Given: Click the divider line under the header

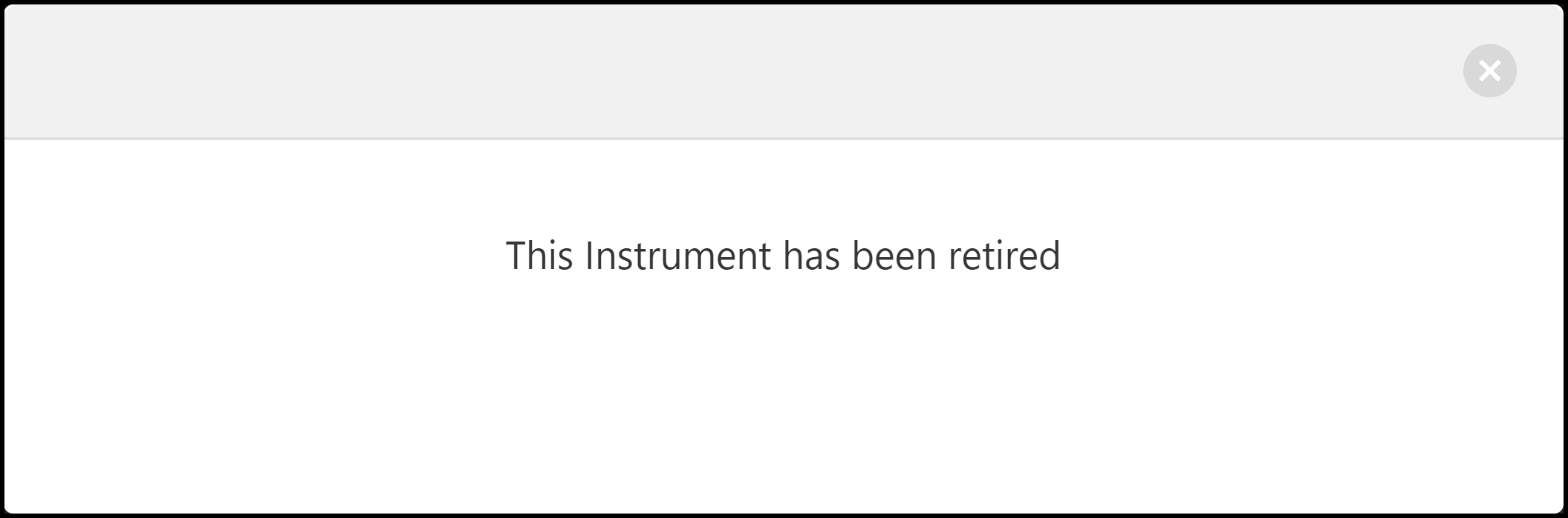Looking at the screenshot, I should pos(783,138).
